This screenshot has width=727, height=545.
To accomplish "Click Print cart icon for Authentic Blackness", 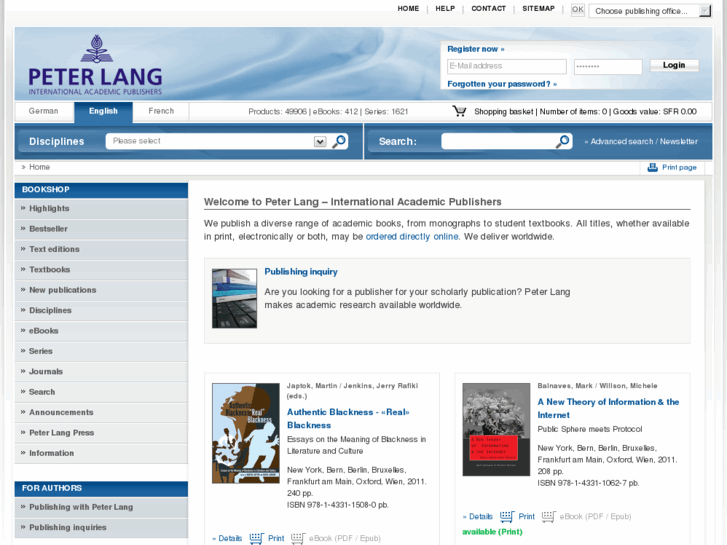I will click(x=256, y=538).
